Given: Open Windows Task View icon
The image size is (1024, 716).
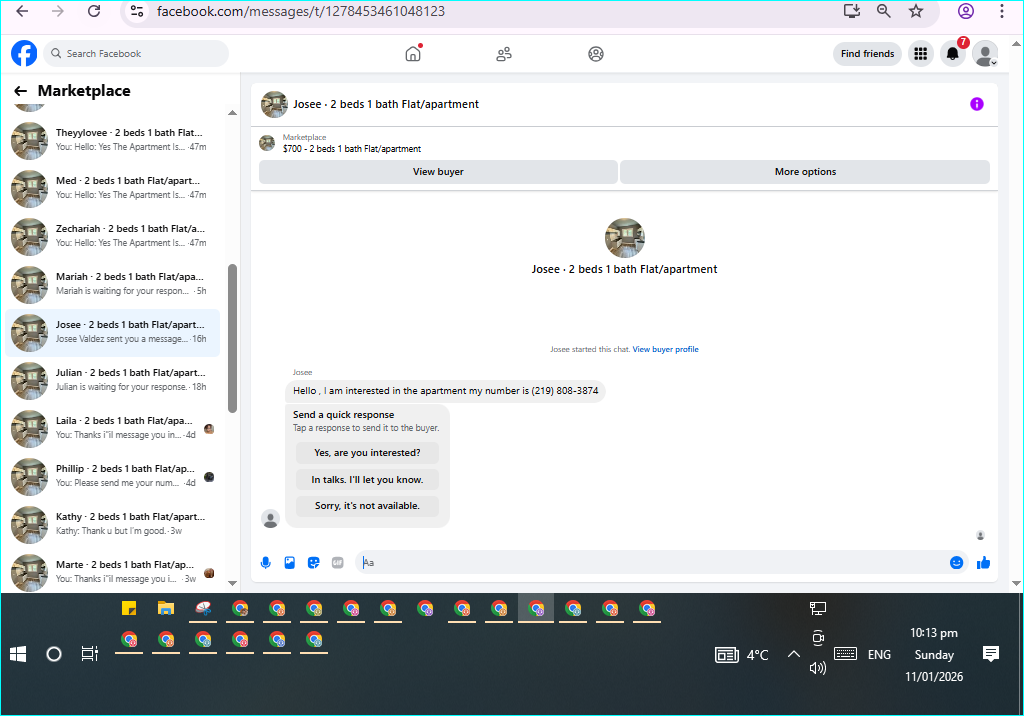Looking at the screenshot, I should click(89, 654).
